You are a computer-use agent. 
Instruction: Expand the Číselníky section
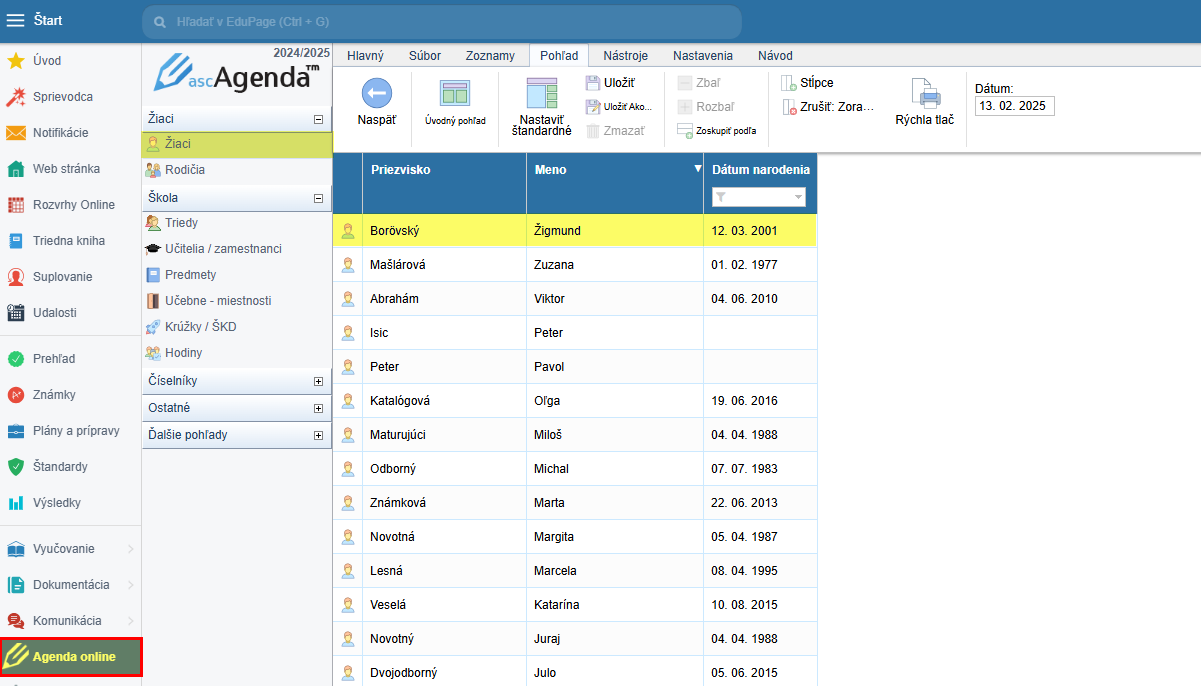[318, 381]
